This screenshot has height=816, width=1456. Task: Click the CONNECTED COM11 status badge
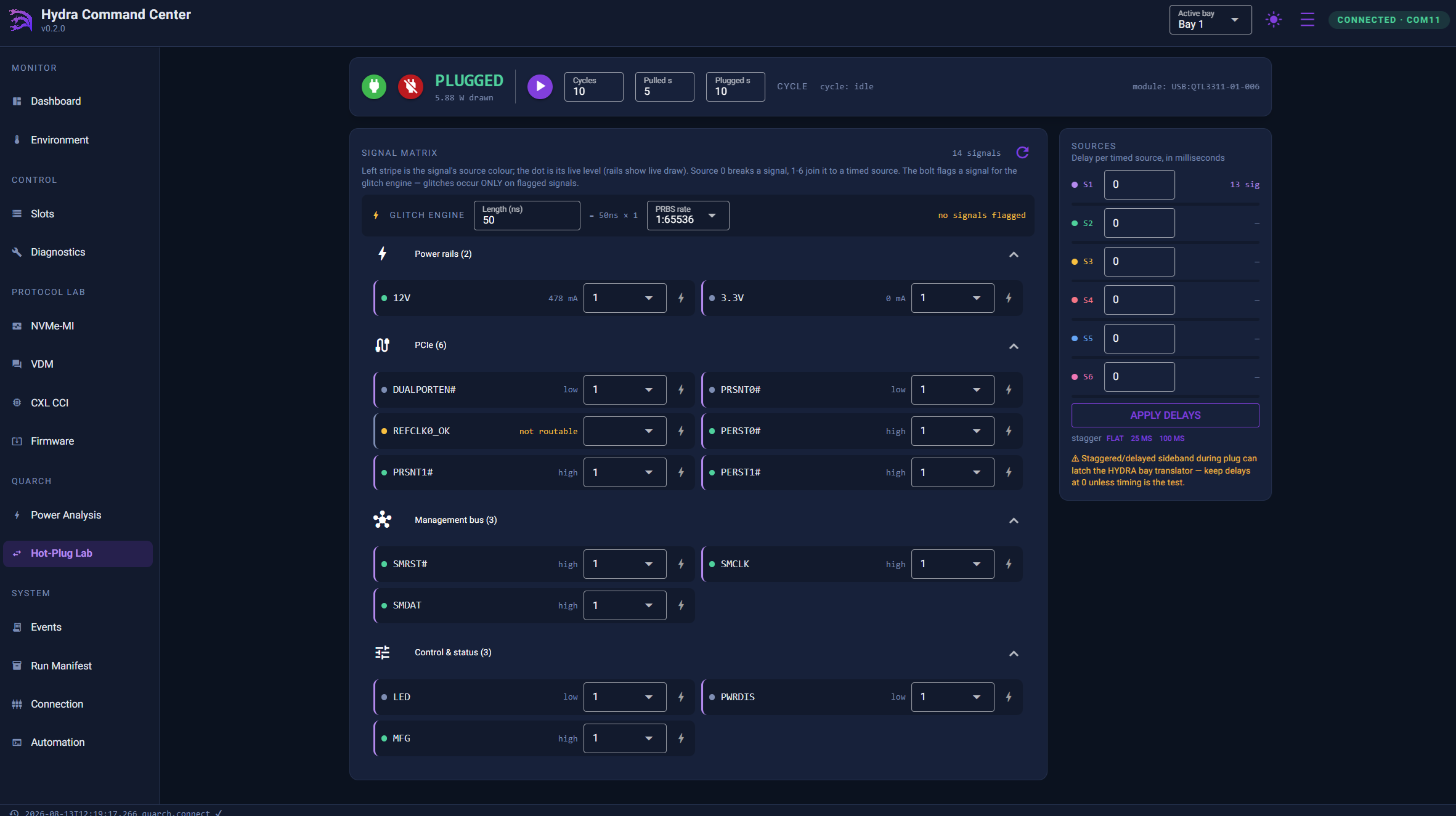tap(1388, 20)
